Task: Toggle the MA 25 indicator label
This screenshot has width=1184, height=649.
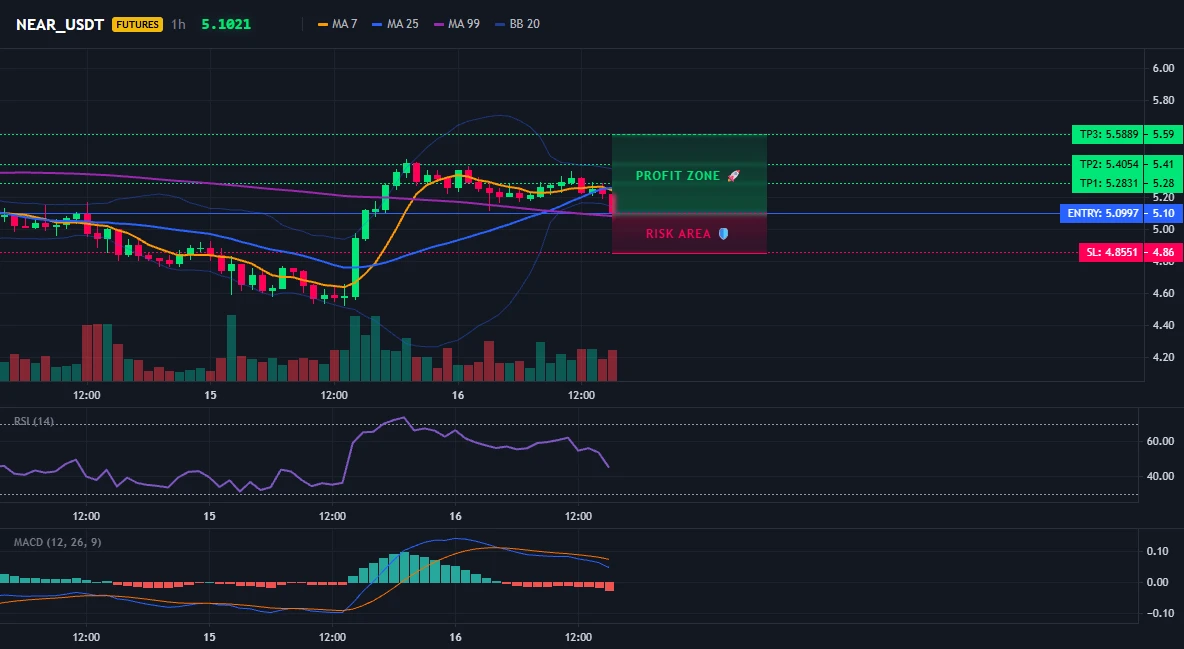Action: (402, 24)
